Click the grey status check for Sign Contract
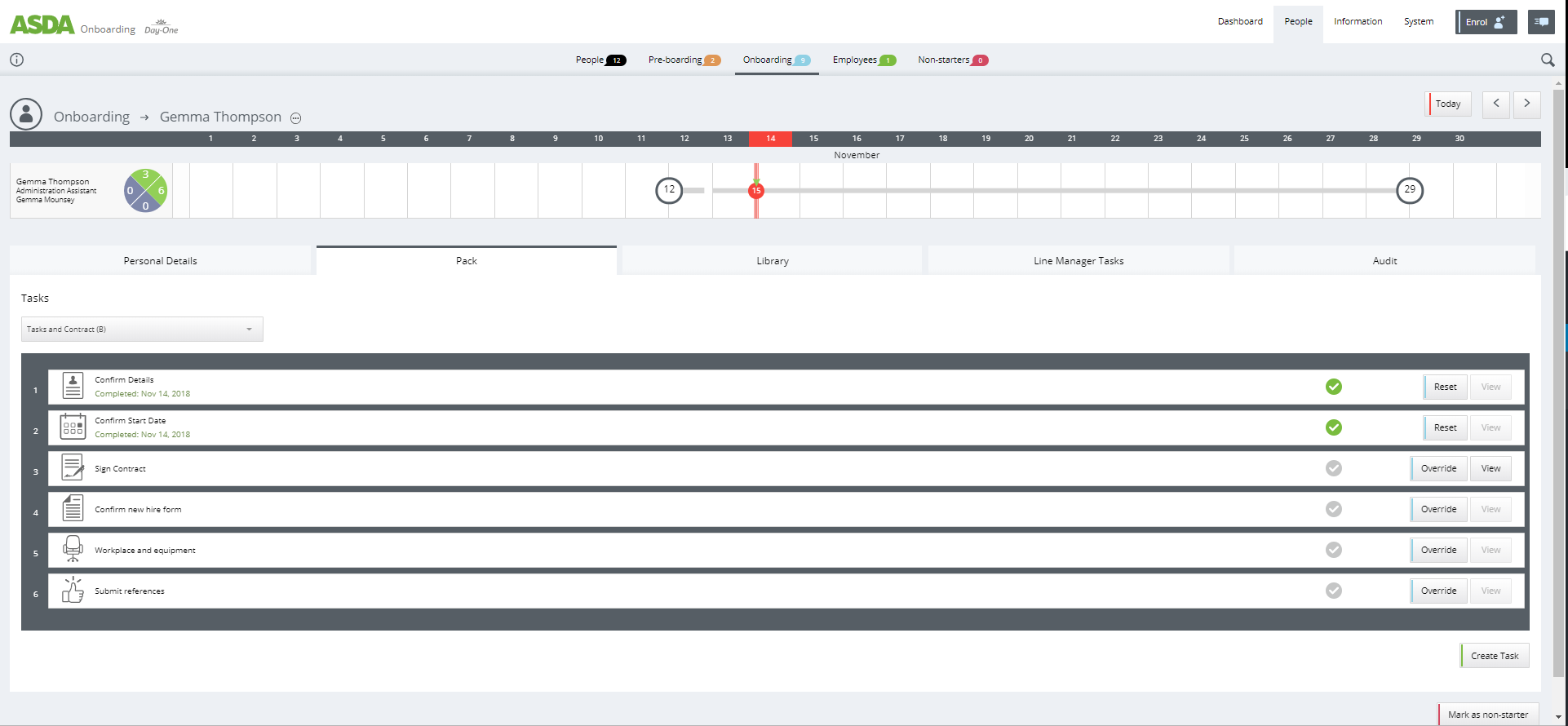Viewport: 1568px width, 726px height. point(1333,468)
